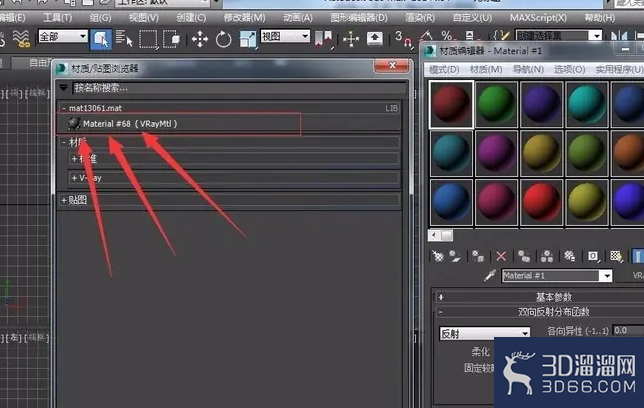
Task: Open 选项(O) menu in Material Editor
Action: (x=570, y=69)
